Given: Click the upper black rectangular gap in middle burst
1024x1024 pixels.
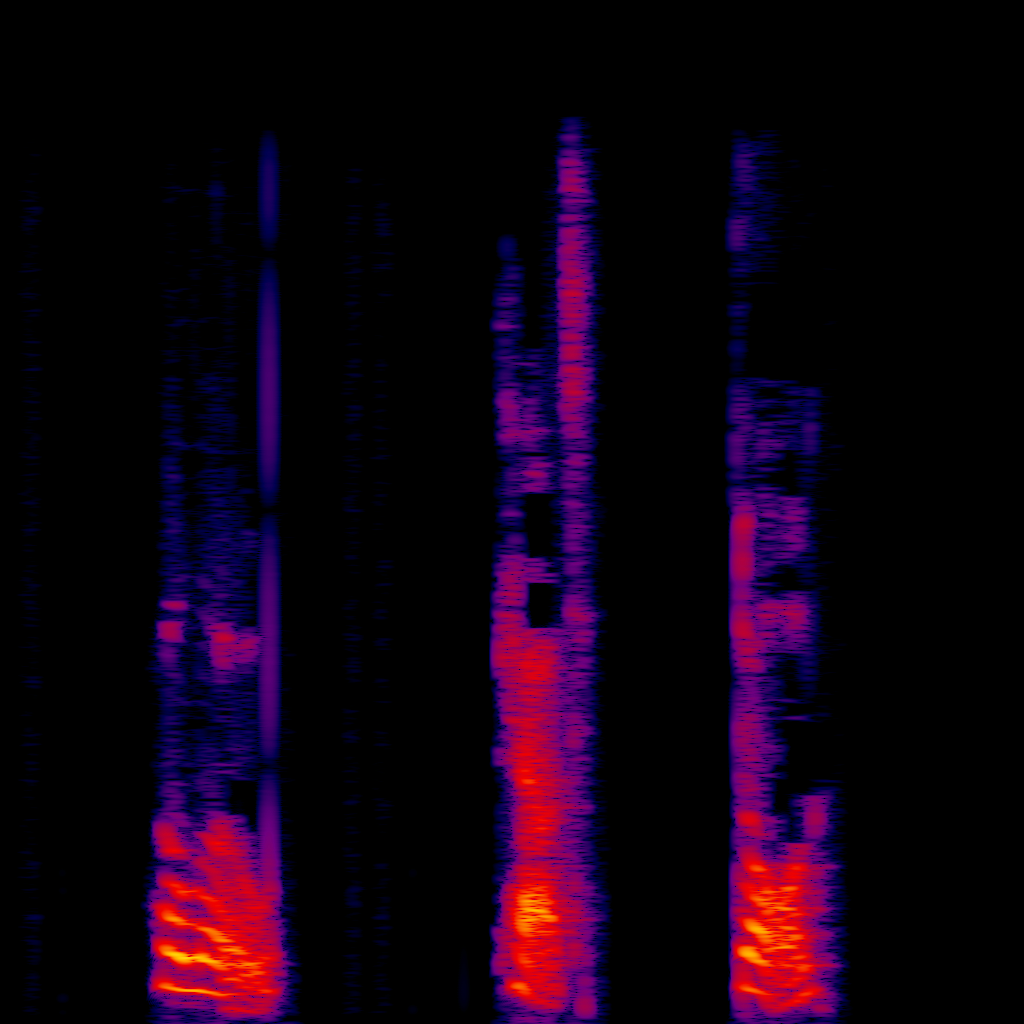Looking at the screenshot, I should (x=540, y=525).
